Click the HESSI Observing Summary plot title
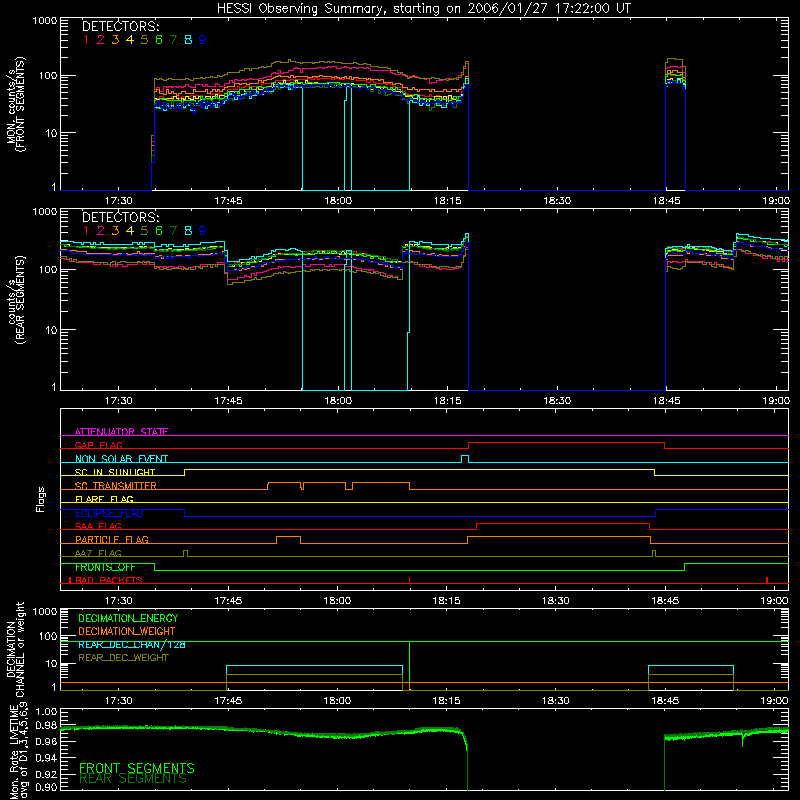The width and height of the screenshot is (800, 800). 423,9
